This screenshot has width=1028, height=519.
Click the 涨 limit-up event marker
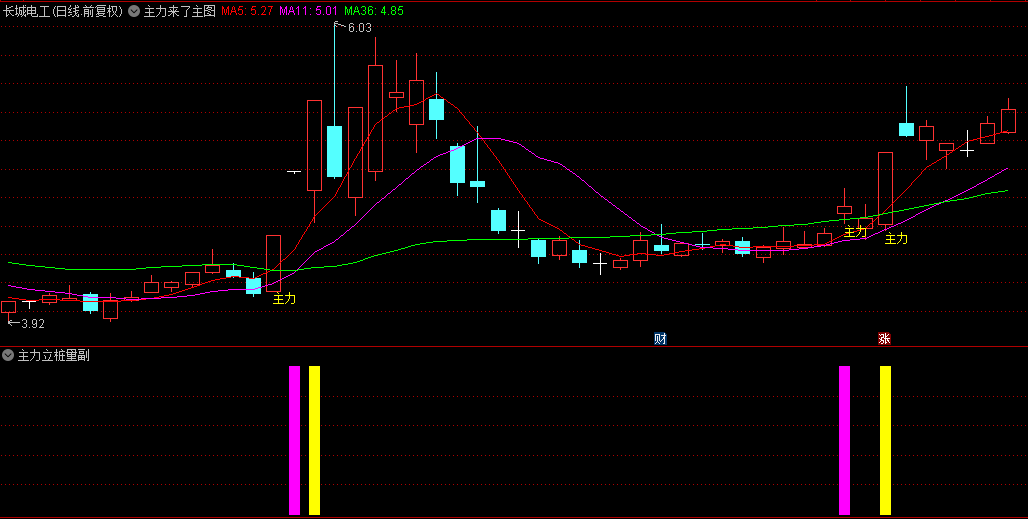coord(884,339)
